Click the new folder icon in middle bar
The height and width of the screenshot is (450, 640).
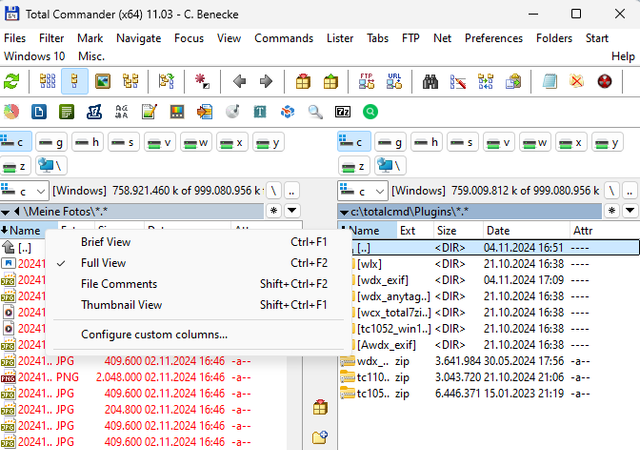[x=320, y=437]
